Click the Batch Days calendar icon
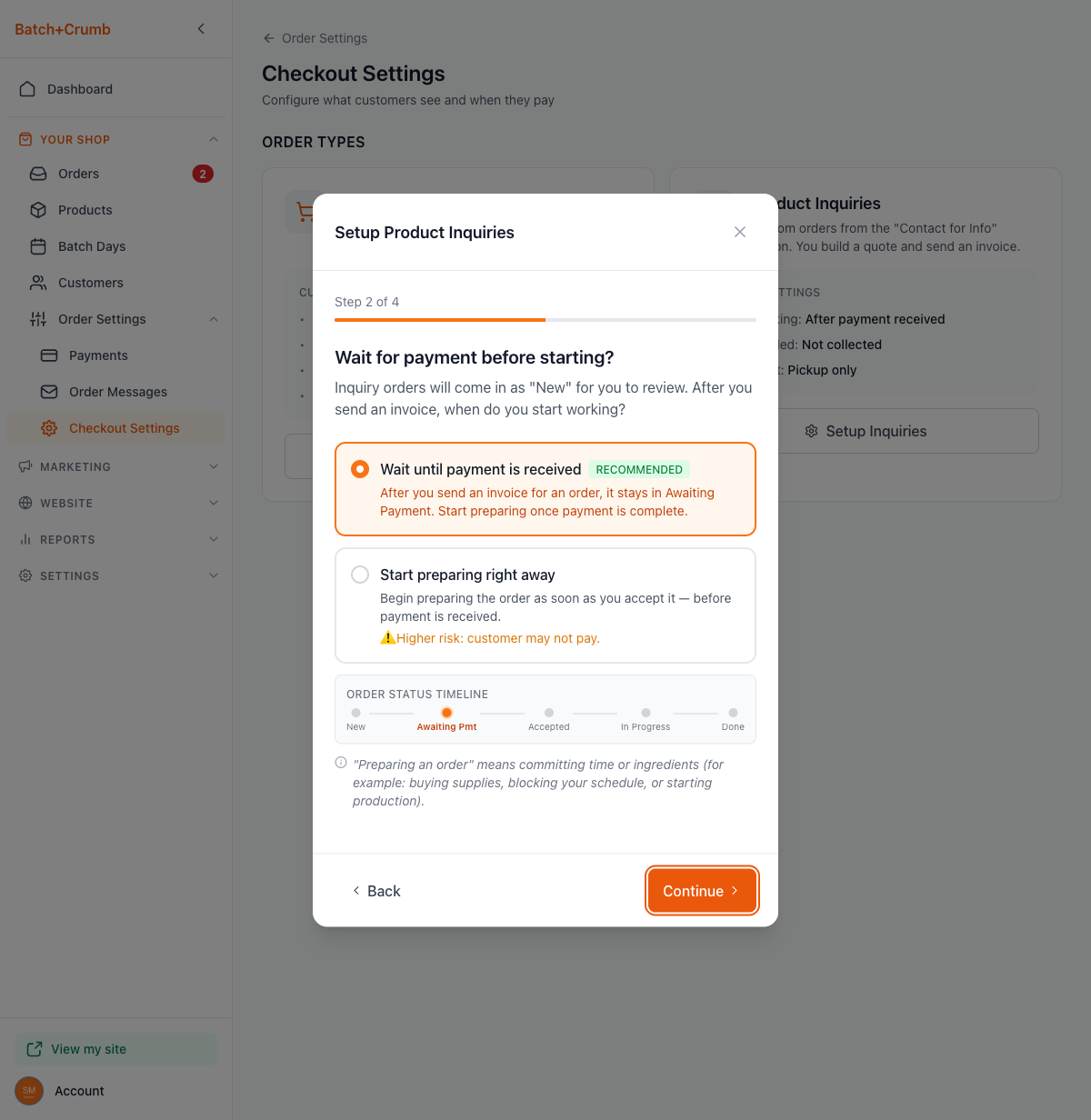 click(x=38, y=246)
